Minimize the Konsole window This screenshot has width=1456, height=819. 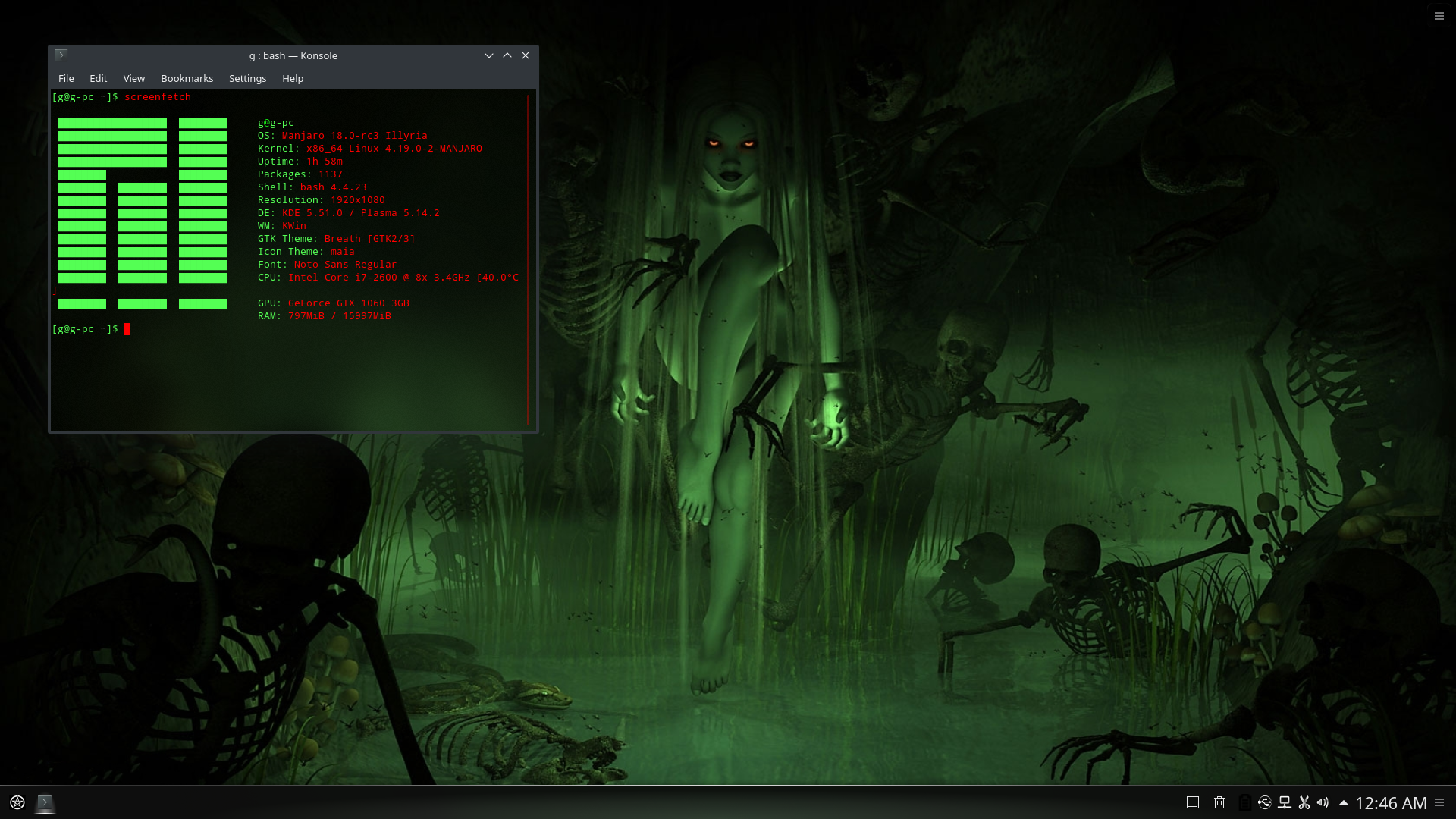[x=489, y=55]
